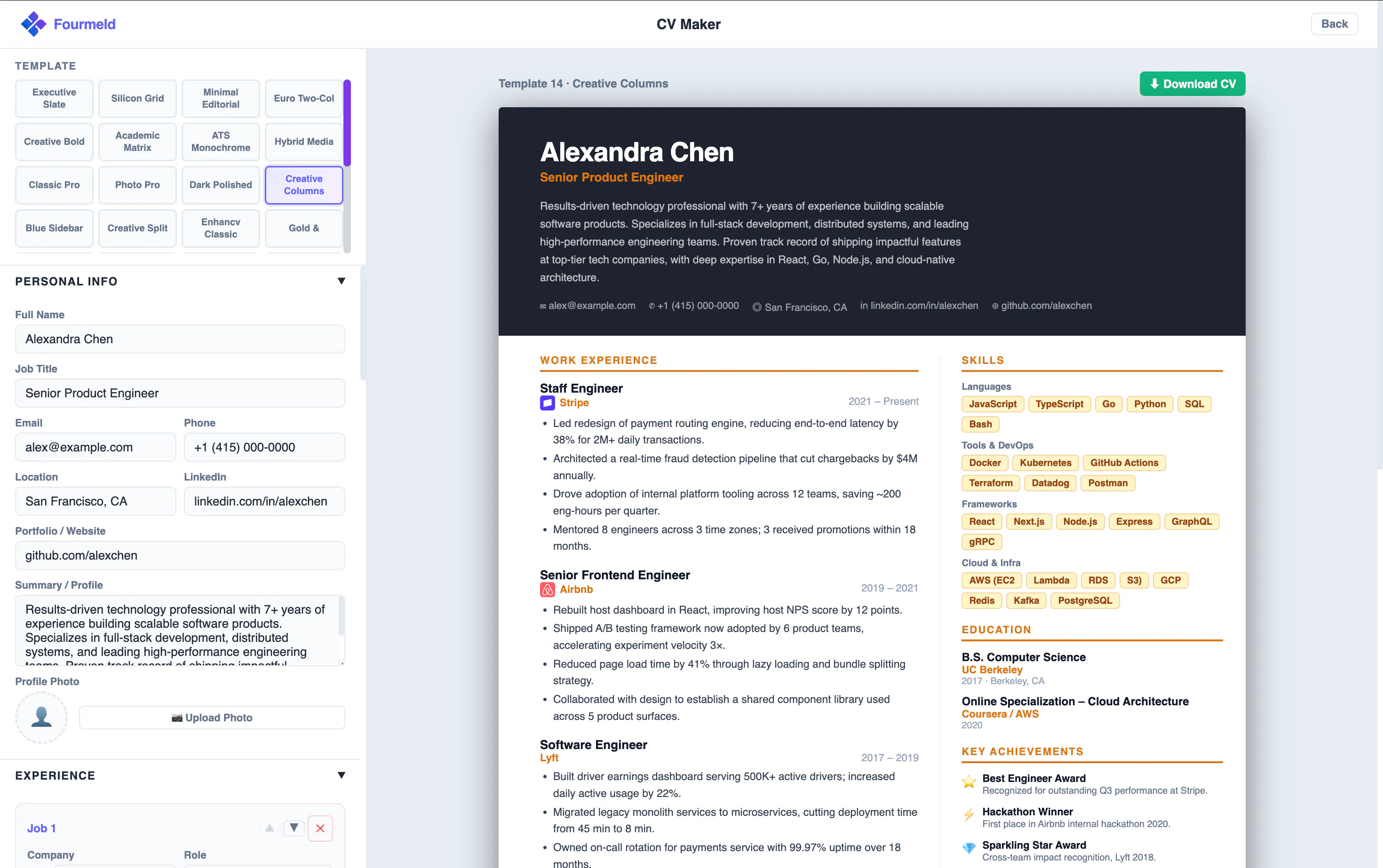Image resolution: width=1383 pixels, height=868 pixels.
Task: Click the left panel scrollbar thumb
Action: tap(363, 323)
